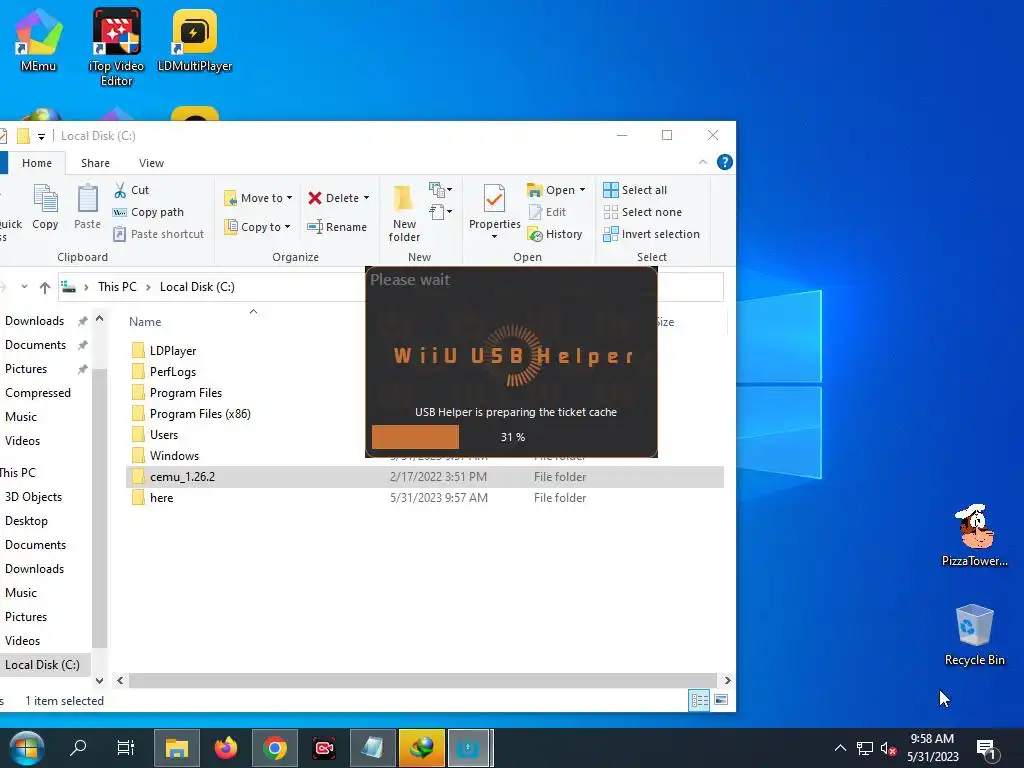1024x768 pixels.
Task: Open Properties checkmark icon
Action: pyautogui.click(x=494, y=199)
